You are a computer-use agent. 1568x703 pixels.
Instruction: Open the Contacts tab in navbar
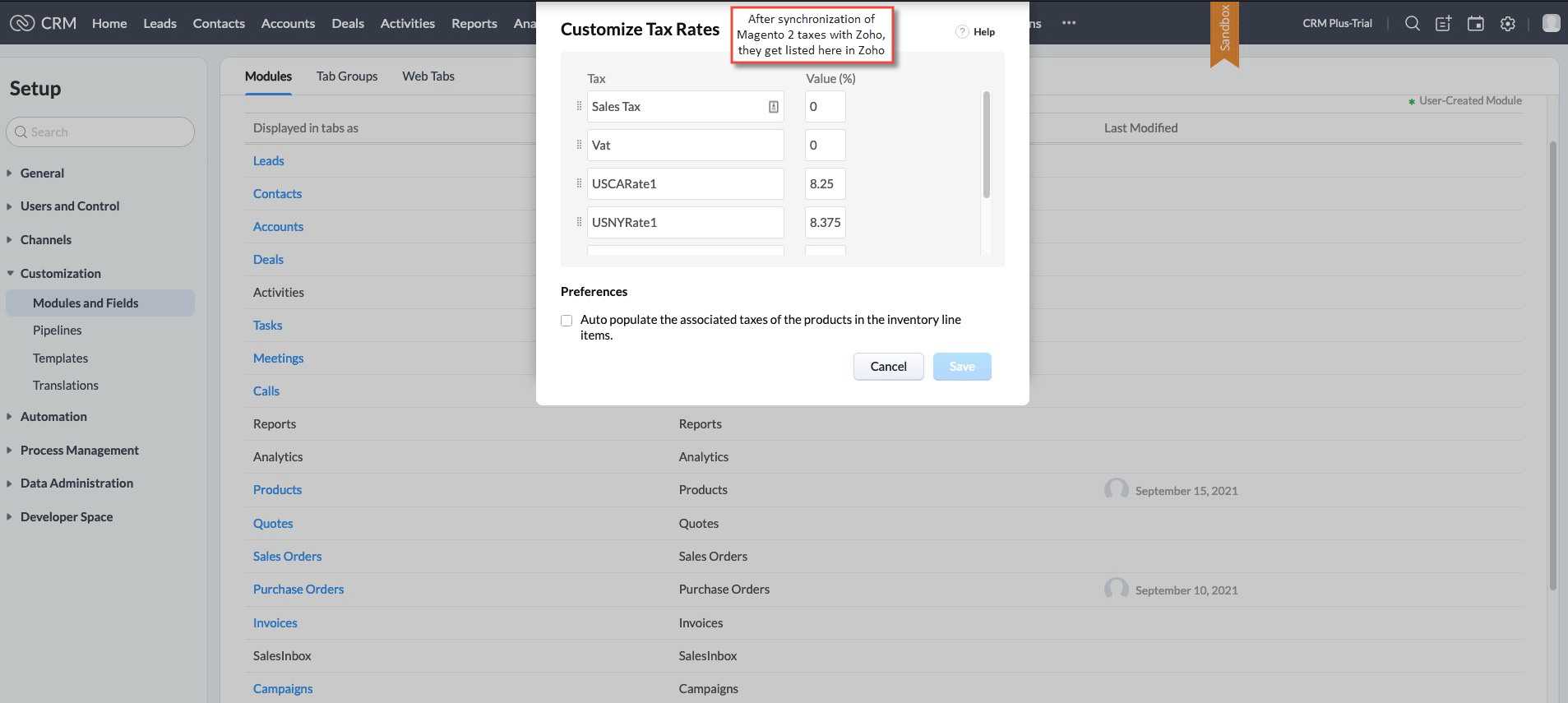click(x=219, y=23)
